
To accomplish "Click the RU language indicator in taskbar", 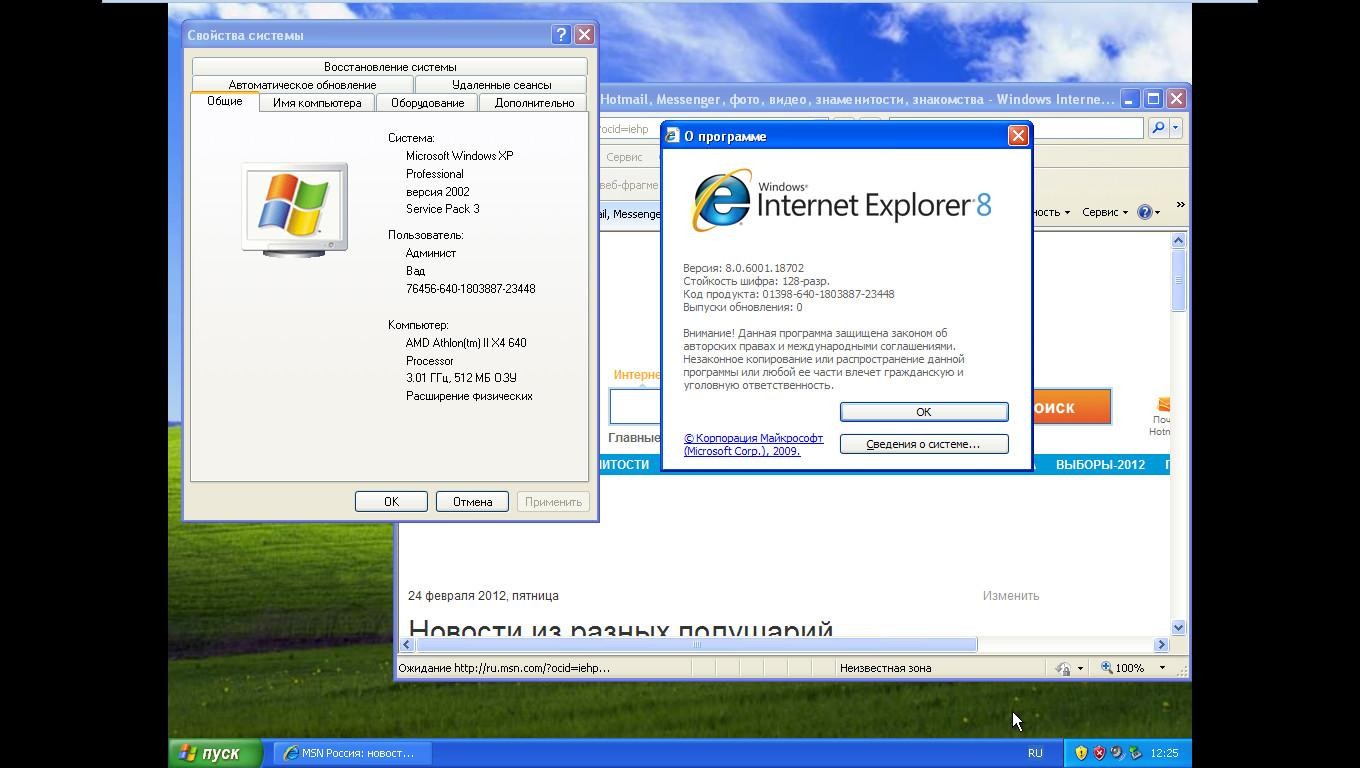I will coord(1035,753).
